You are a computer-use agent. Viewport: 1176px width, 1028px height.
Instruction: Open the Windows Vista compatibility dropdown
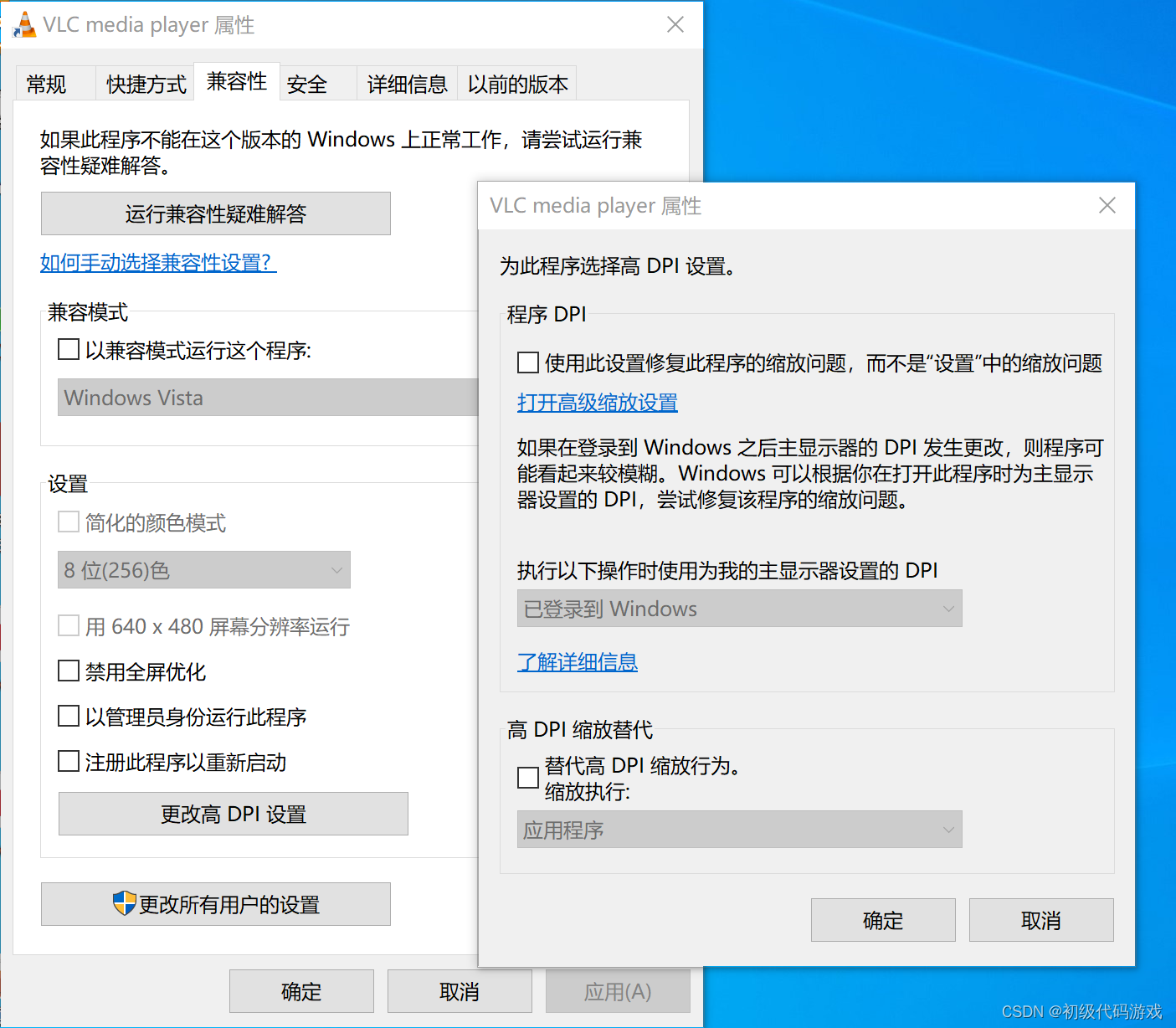tap(268, 398)
